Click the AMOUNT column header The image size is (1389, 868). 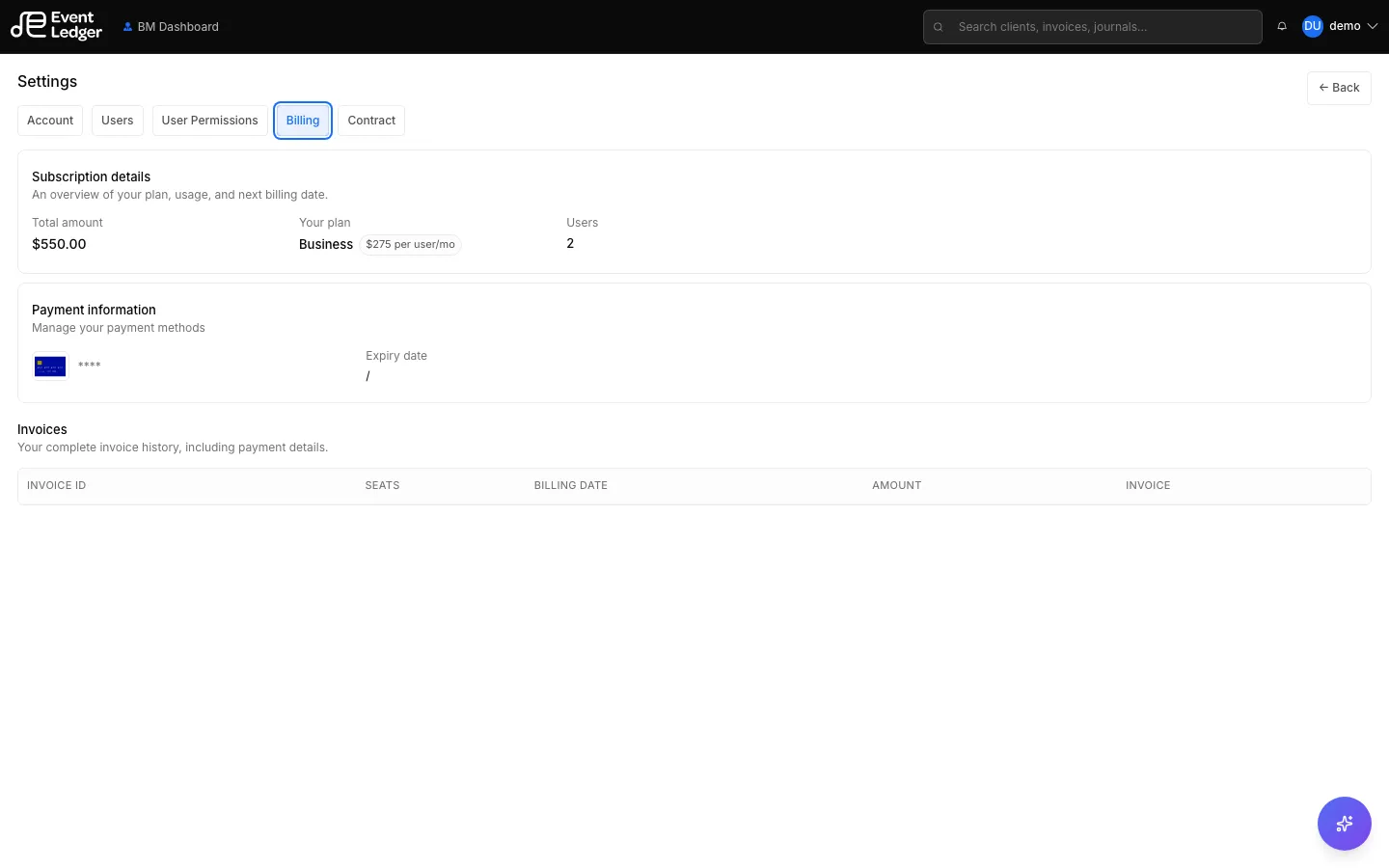tap(897, 486)
